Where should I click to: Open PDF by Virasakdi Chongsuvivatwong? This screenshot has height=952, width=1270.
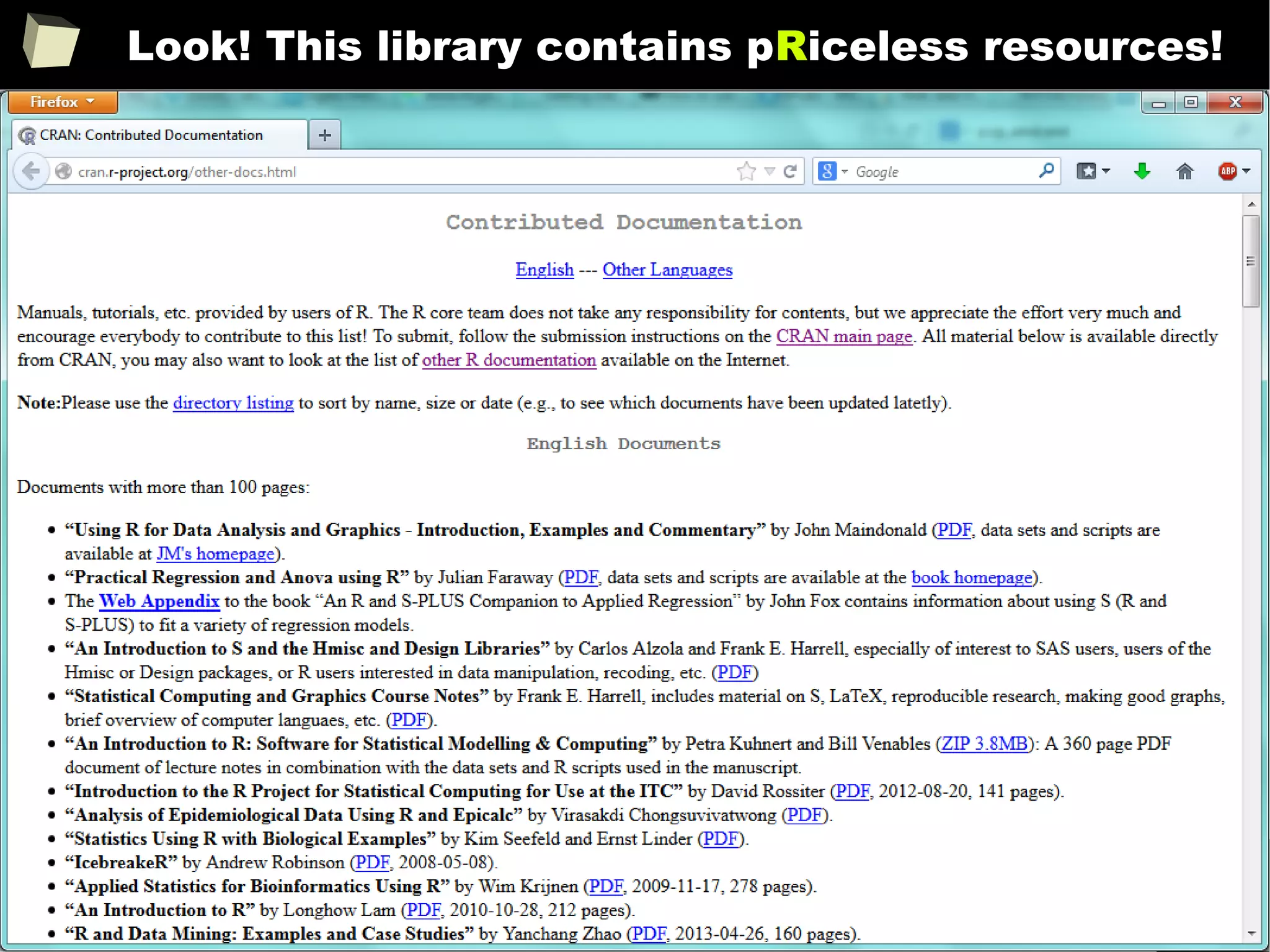pyautogui.click(x=804, y=815)
